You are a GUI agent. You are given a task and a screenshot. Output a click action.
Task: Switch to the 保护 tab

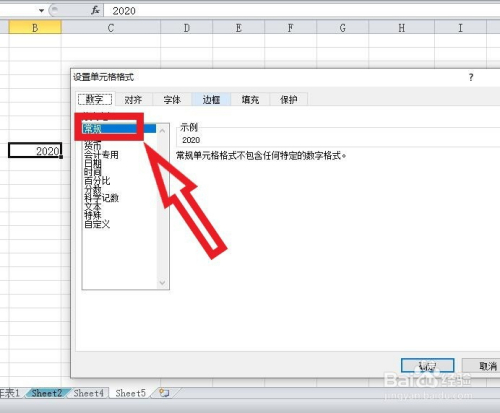(289, 99)
